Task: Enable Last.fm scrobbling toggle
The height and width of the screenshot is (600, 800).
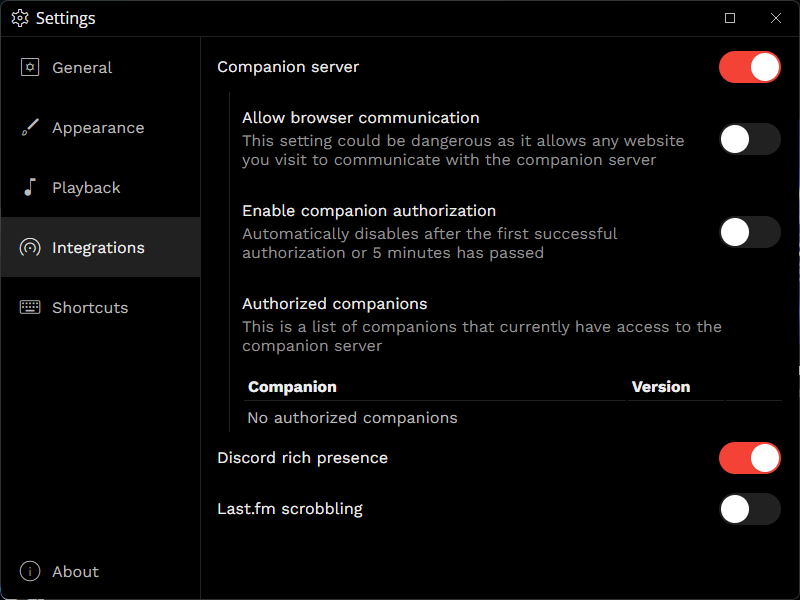Action: tap(749, 509)
